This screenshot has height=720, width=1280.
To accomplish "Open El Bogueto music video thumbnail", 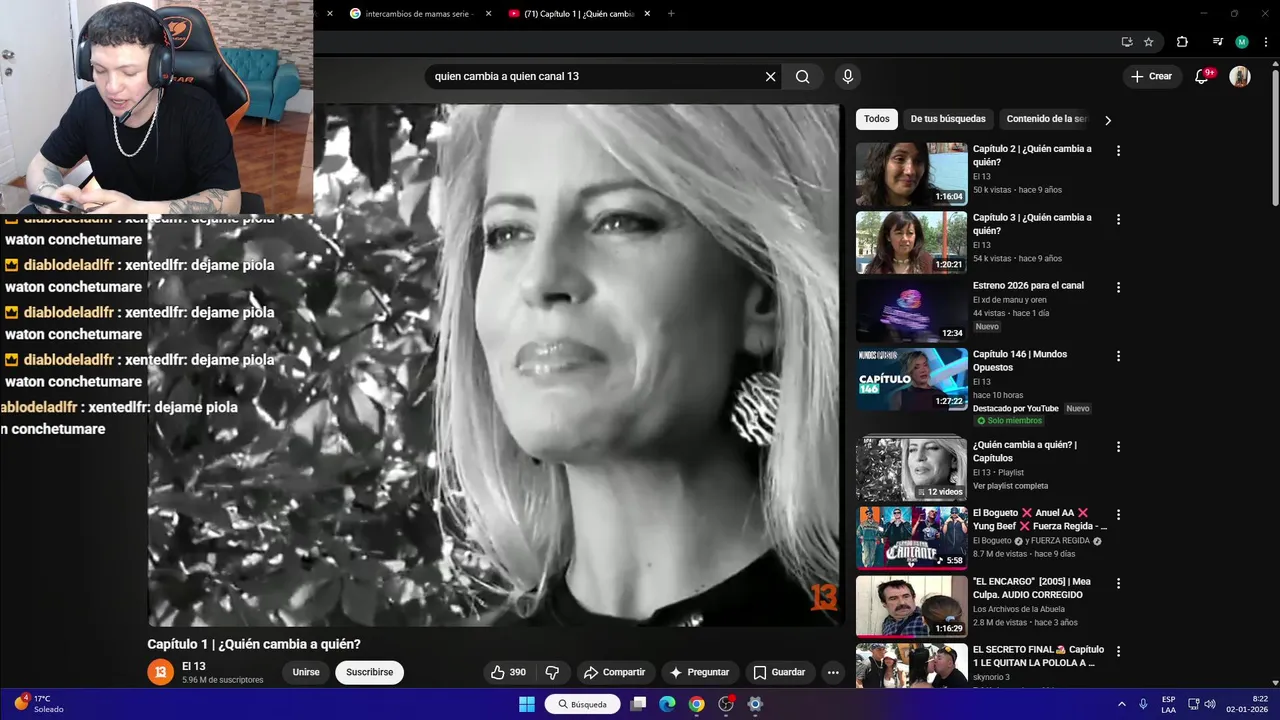I will [x=912, y=538].
